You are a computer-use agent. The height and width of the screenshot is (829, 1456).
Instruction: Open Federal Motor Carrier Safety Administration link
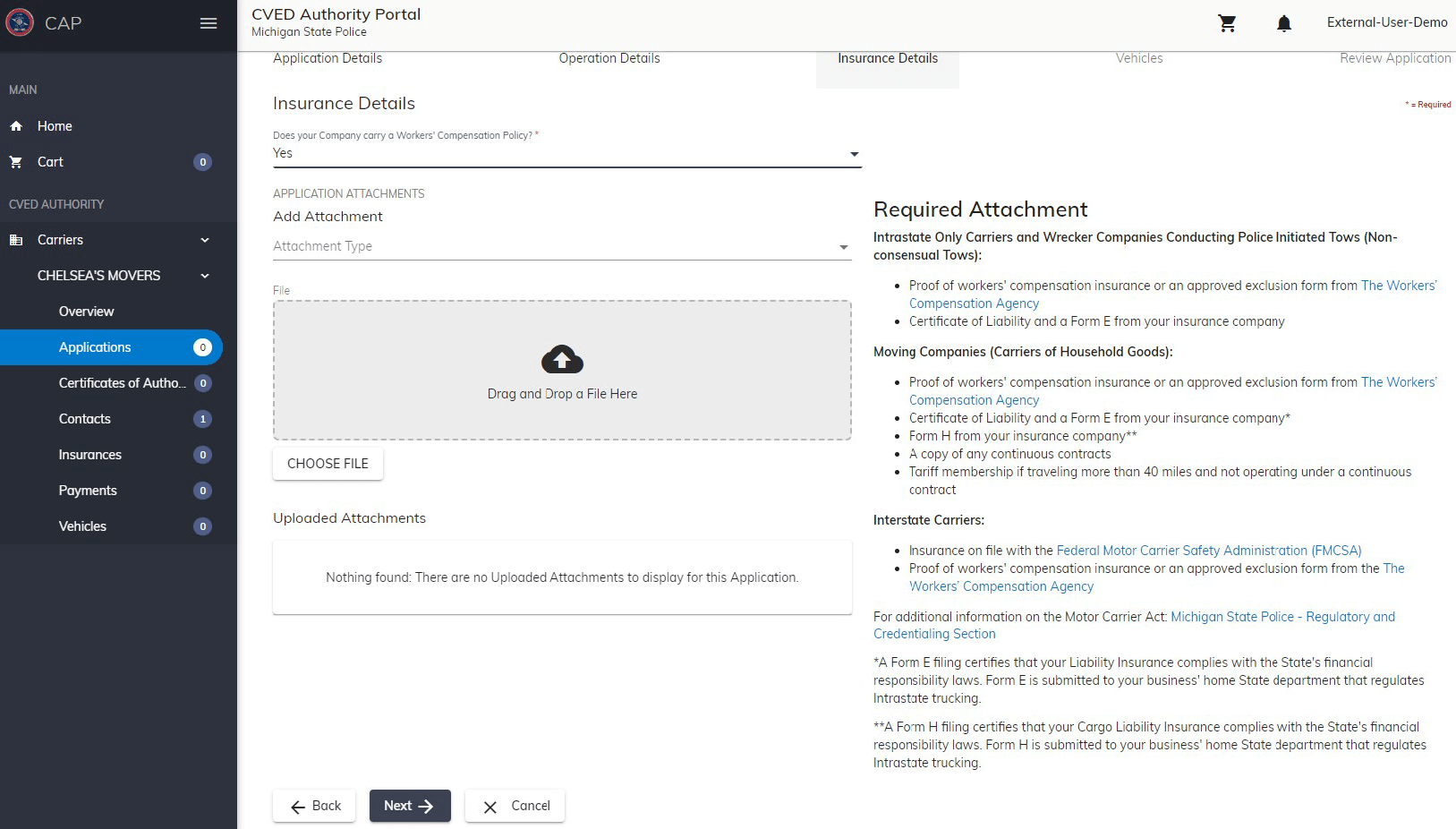pyautogui.click(x=1209, y=551)
